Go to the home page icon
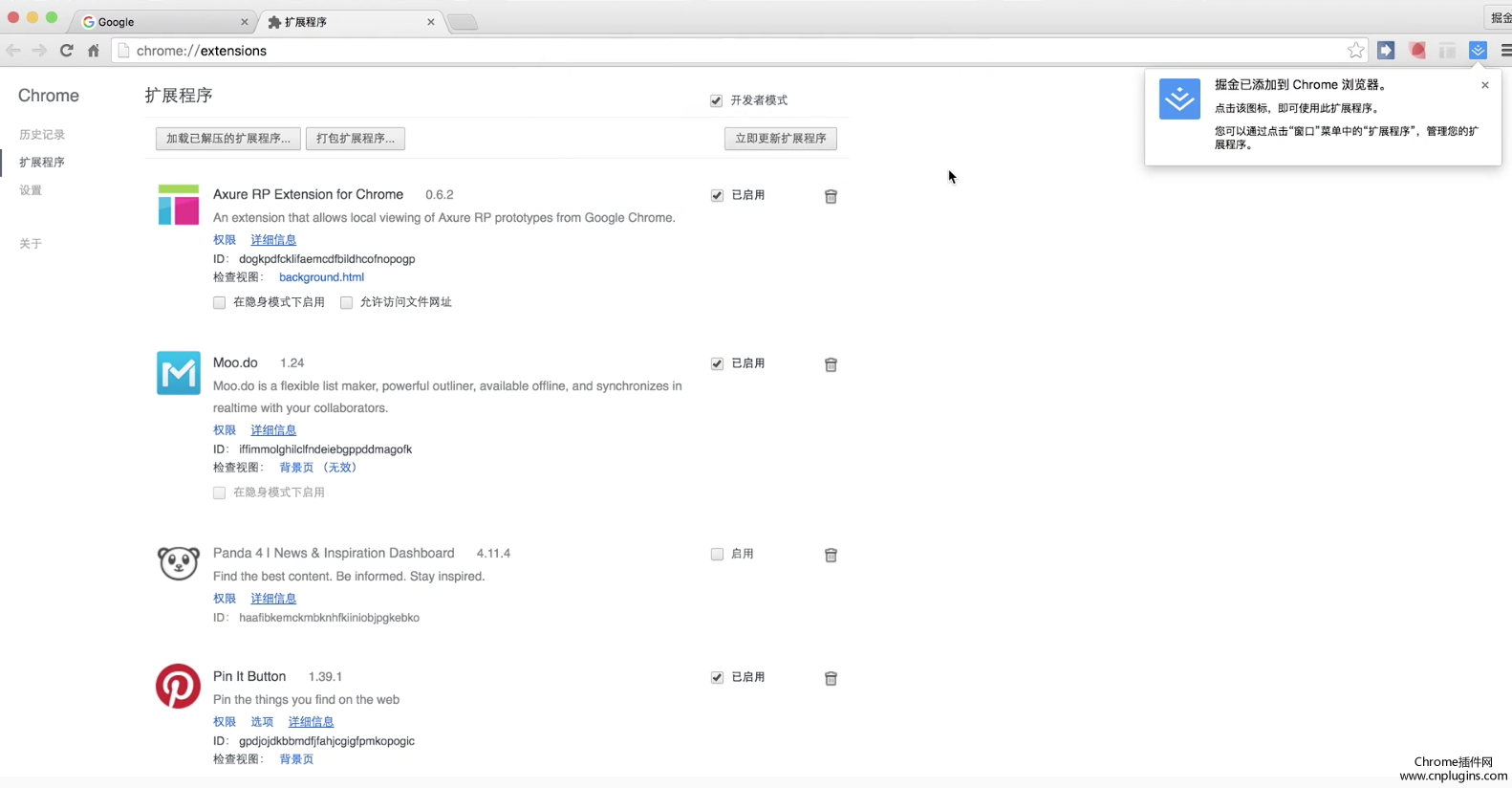 click(x=93, y=51)
